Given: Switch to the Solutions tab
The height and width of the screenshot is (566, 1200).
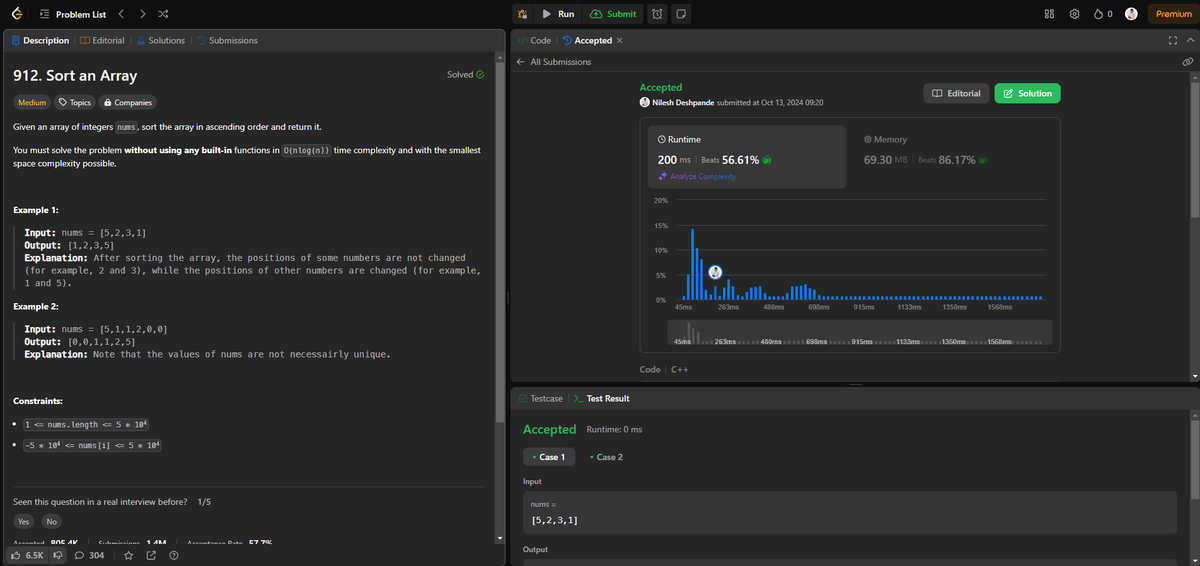Looking at the screenshot, I should point(160,40).
